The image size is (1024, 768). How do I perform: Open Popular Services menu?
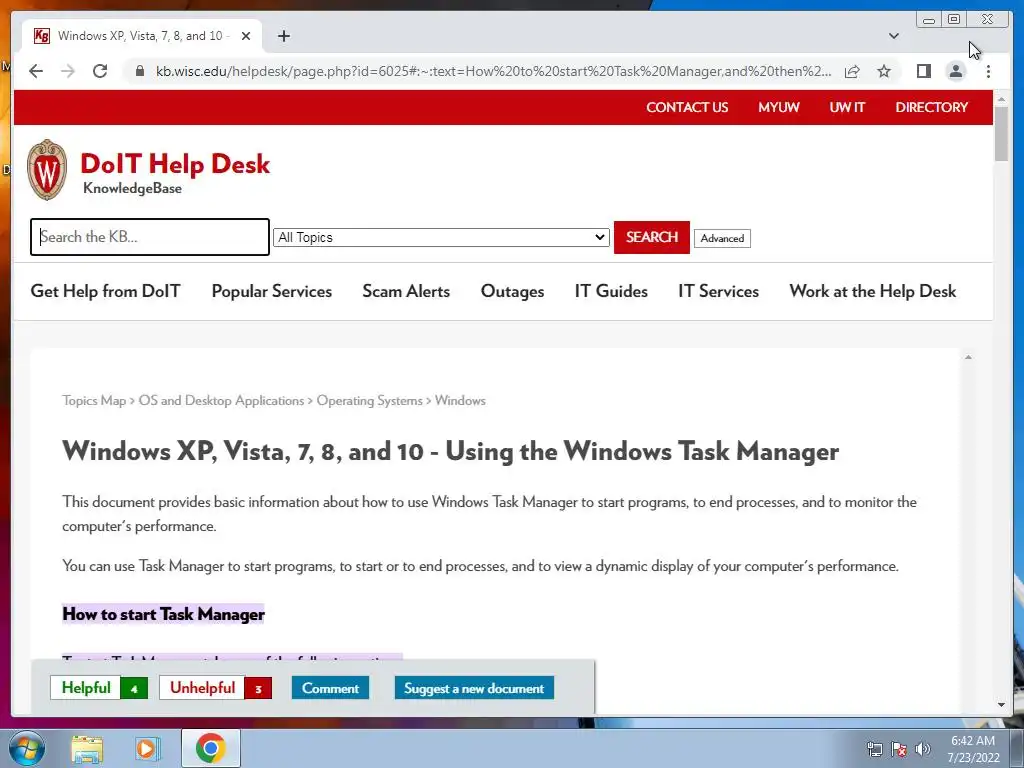coord(272,291)
